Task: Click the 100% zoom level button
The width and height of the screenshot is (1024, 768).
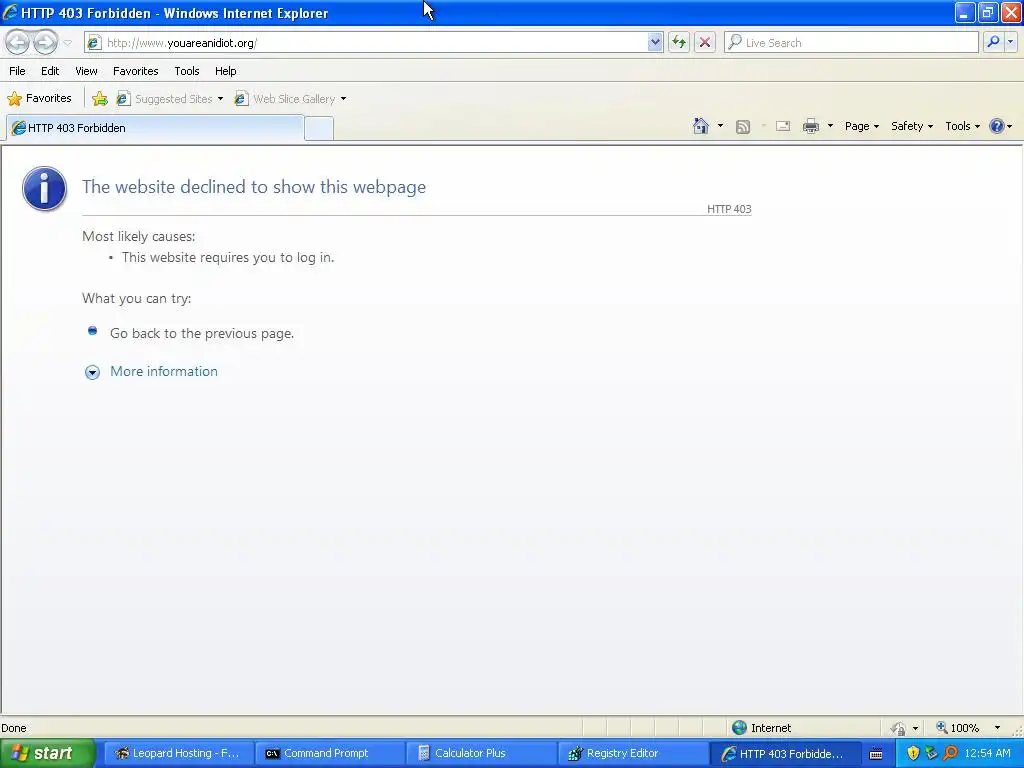Action: (958, 728)
